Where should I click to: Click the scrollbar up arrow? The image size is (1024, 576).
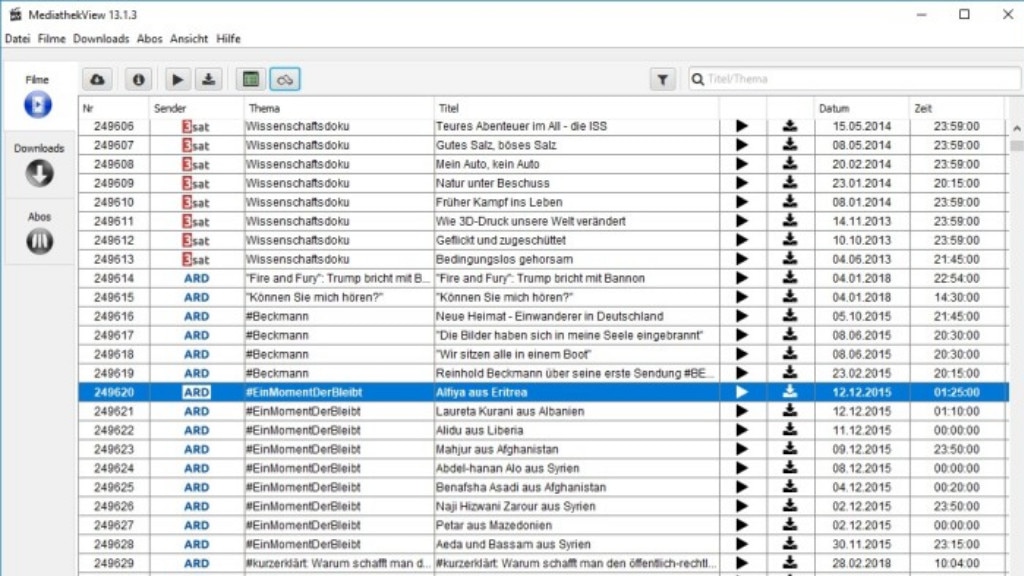(x=1016, y=129)
